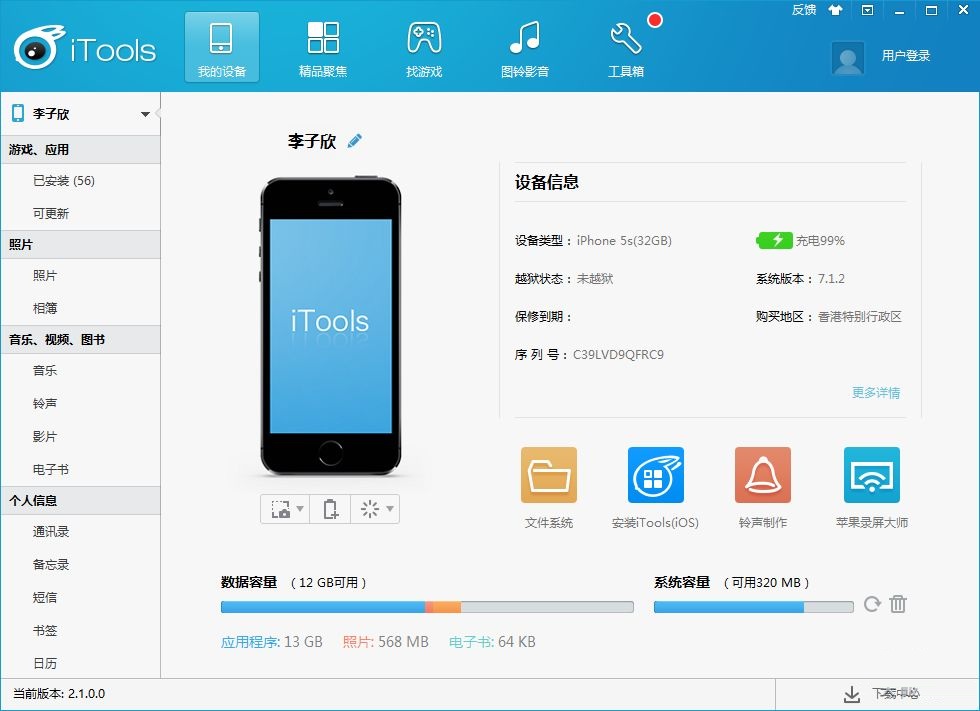The image size is (980, 711).
Task: Click the 反馈 feedback link
Action: [804, 9]
